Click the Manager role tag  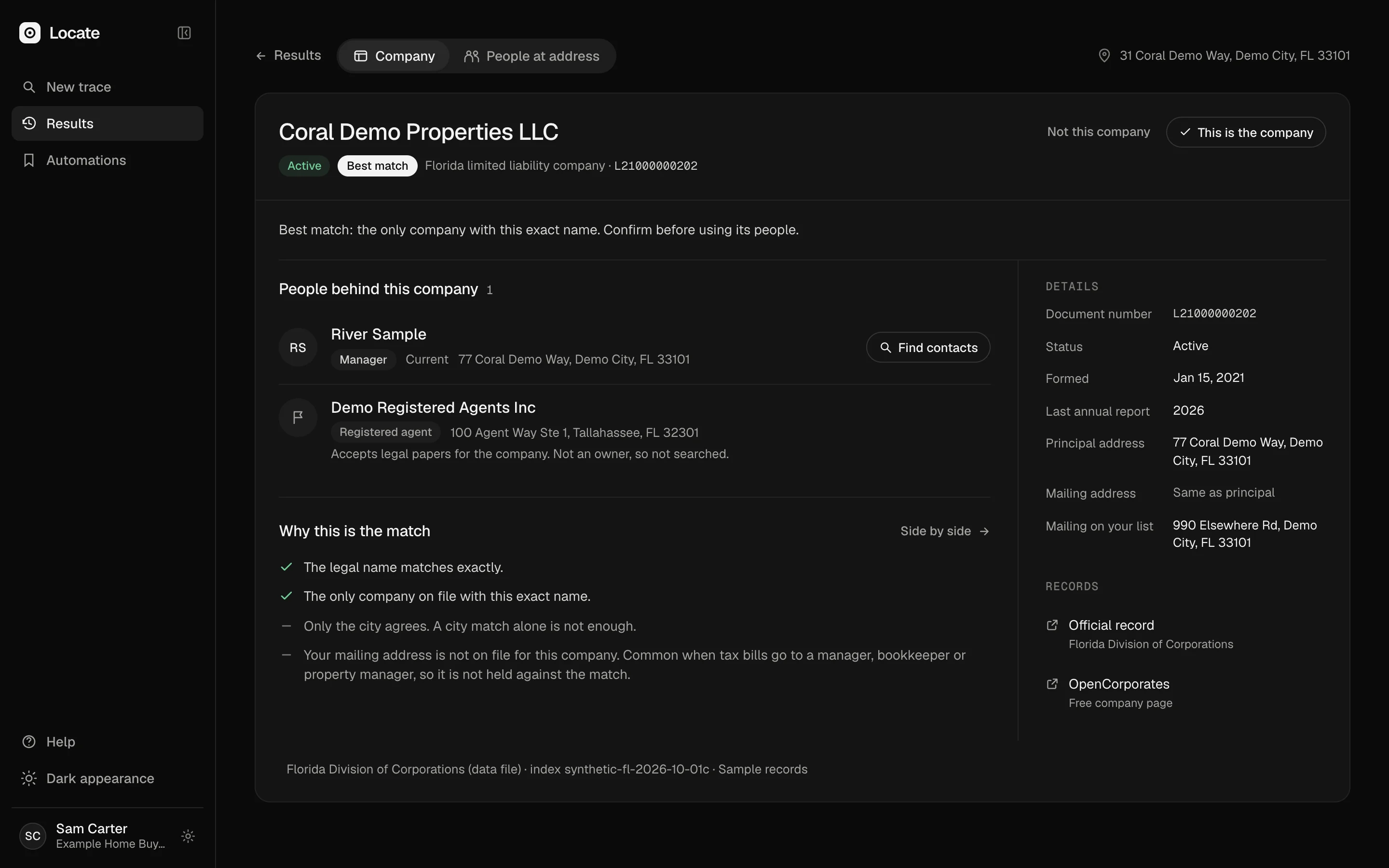pos(363,360)
